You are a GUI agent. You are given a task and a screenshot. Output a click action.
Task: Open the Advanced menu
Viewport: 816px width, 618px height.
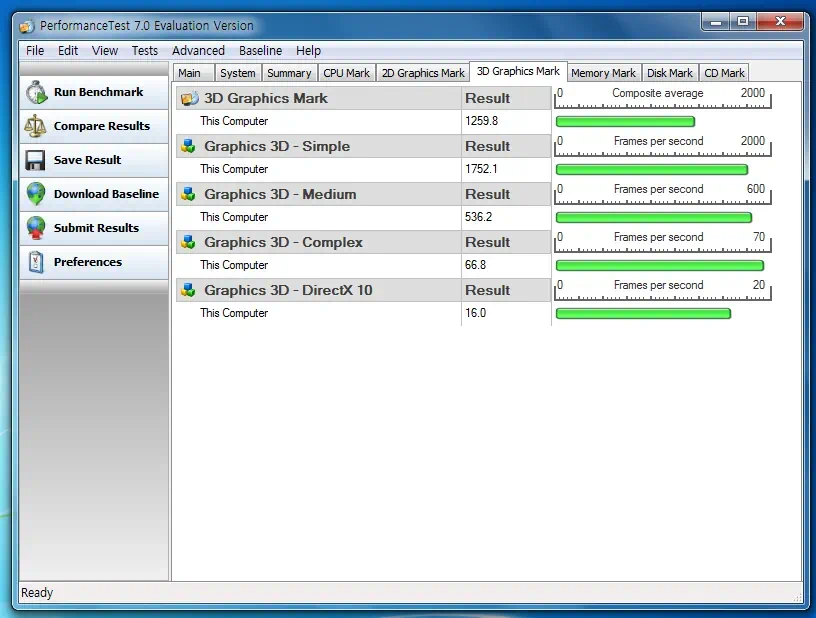[x=198, y=50]
